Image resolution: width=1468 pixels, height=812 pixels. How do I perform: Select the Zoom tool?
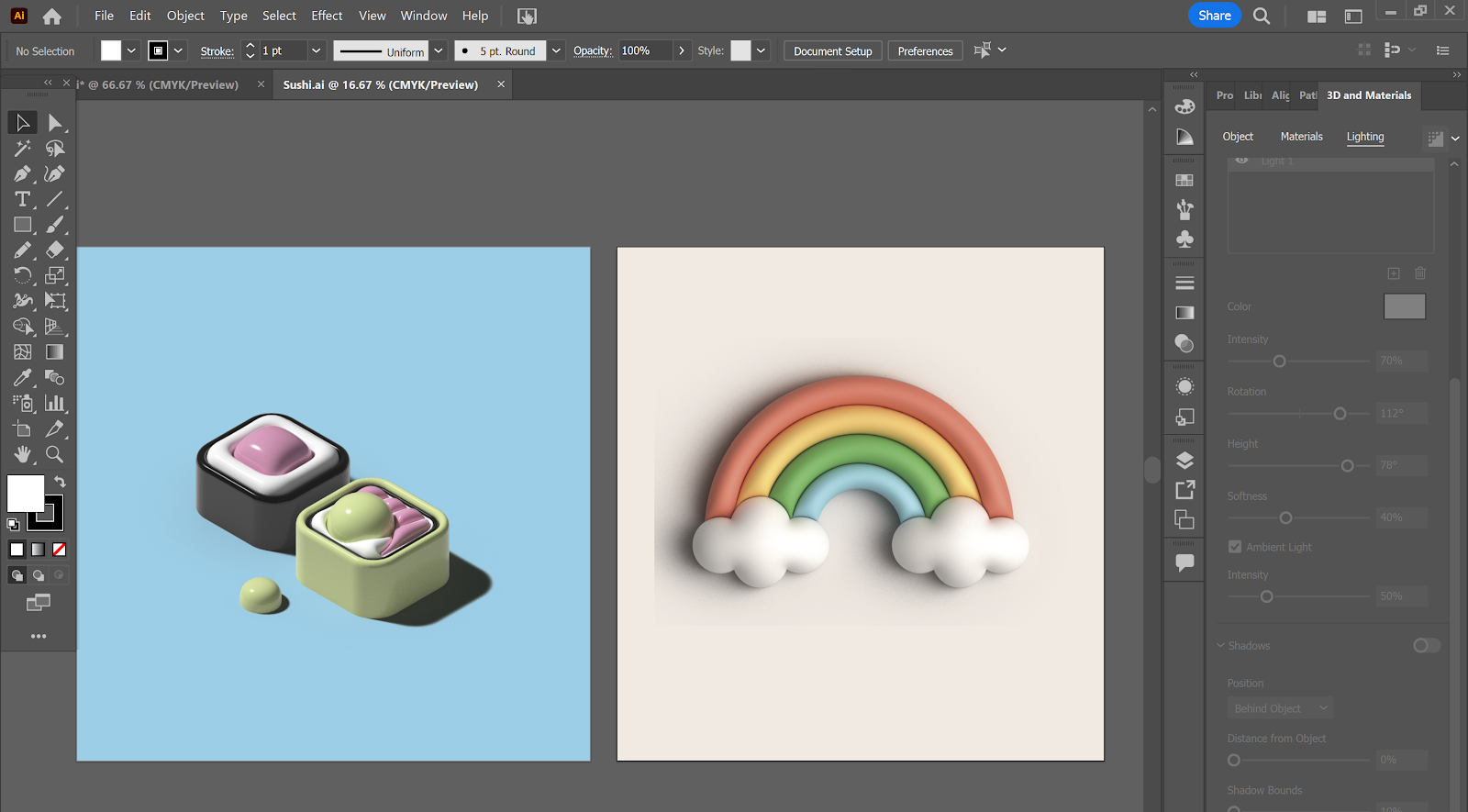pos(55,454)
